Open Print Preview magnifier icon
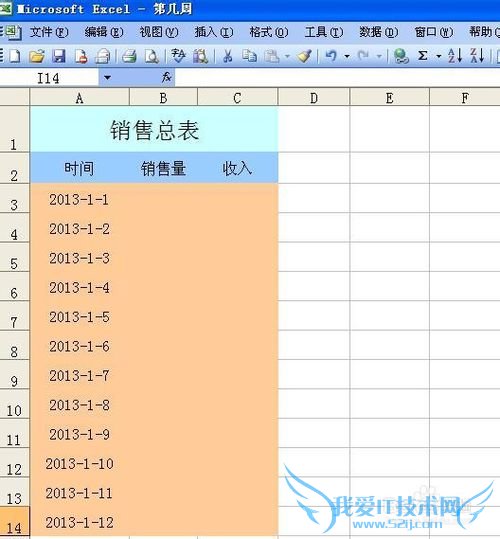The height and width of the screenshot is (539, 500). [151, 56]
